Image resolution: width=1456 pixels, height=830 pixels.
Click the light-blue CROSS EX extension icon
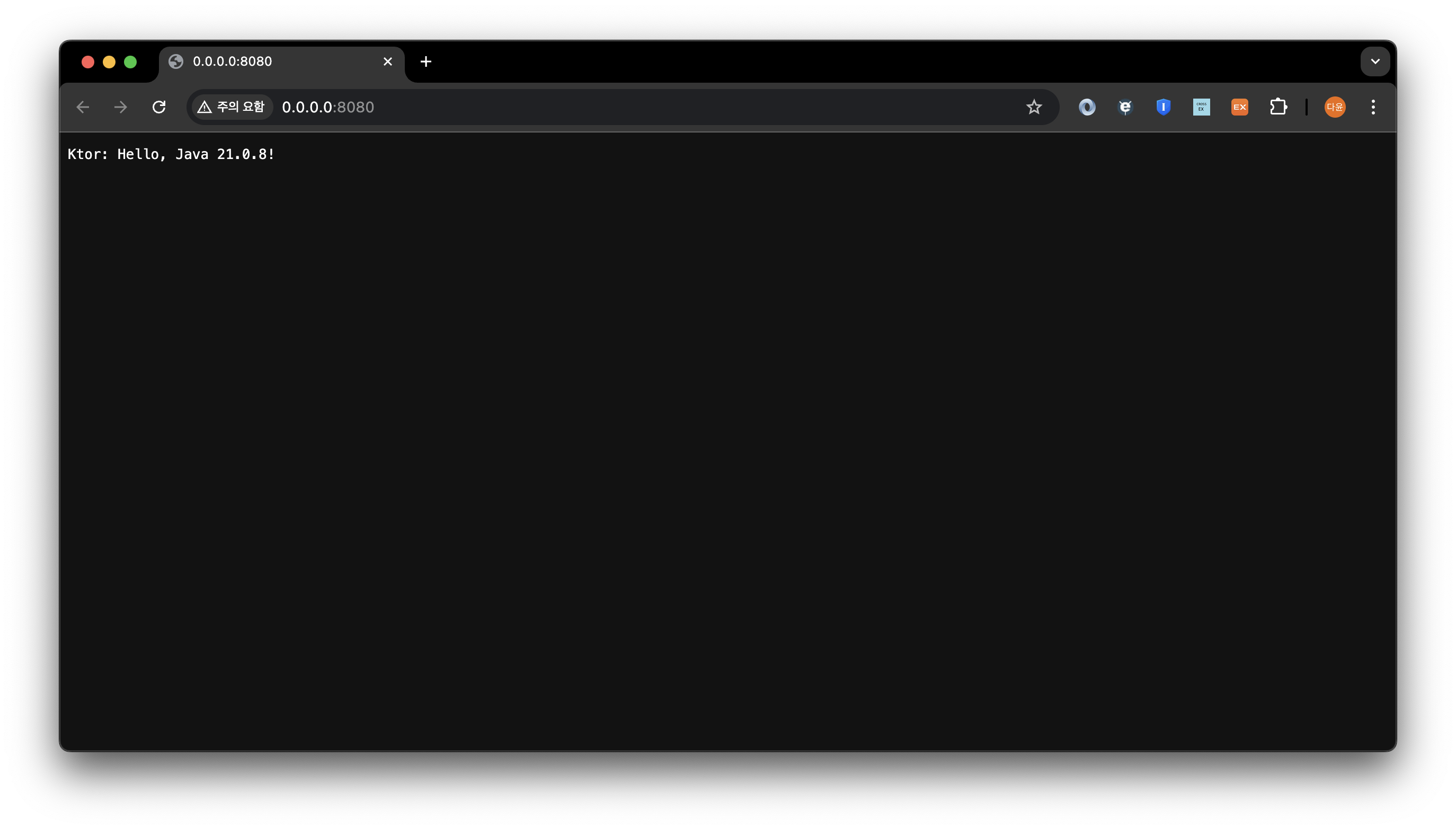point(1201,107)
